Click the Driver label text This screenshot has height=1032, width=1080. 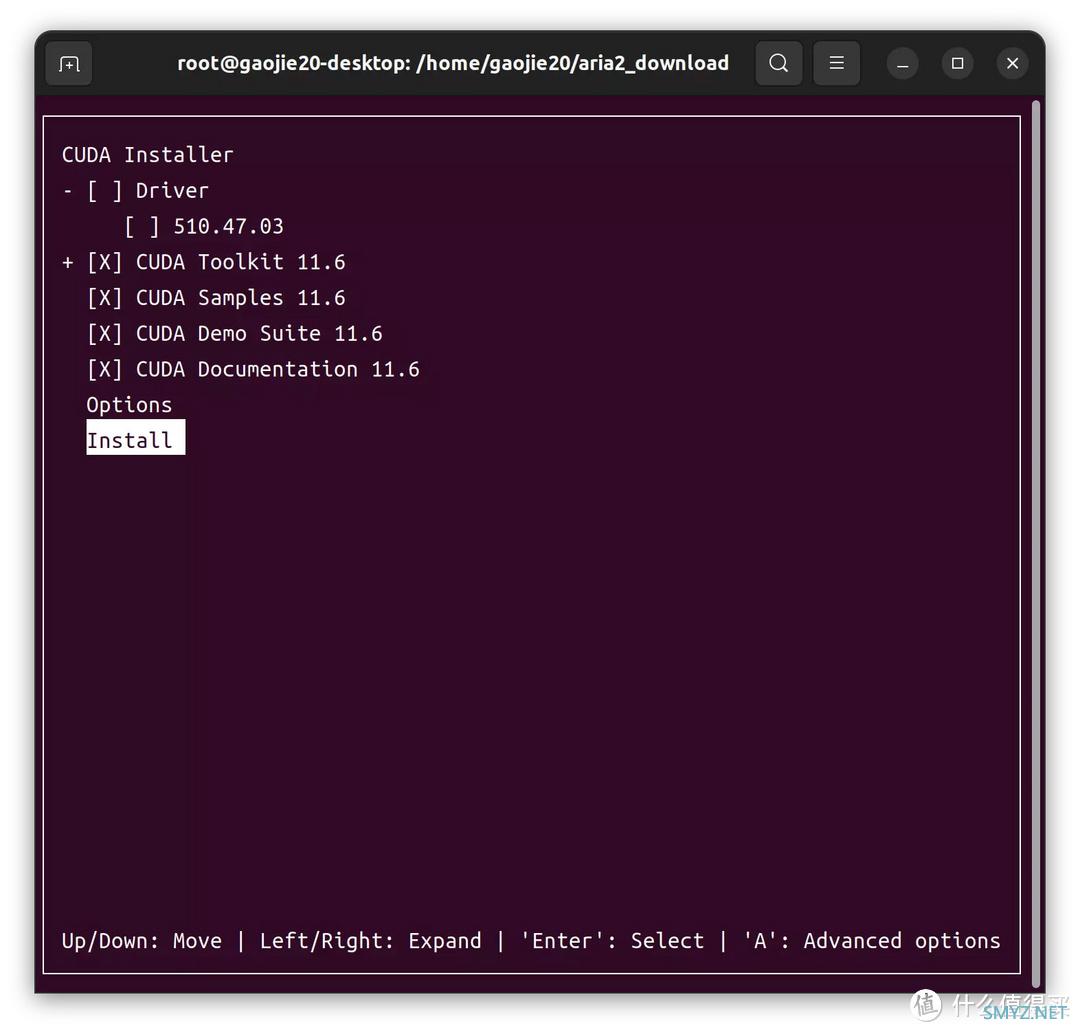tap(172, 191)
